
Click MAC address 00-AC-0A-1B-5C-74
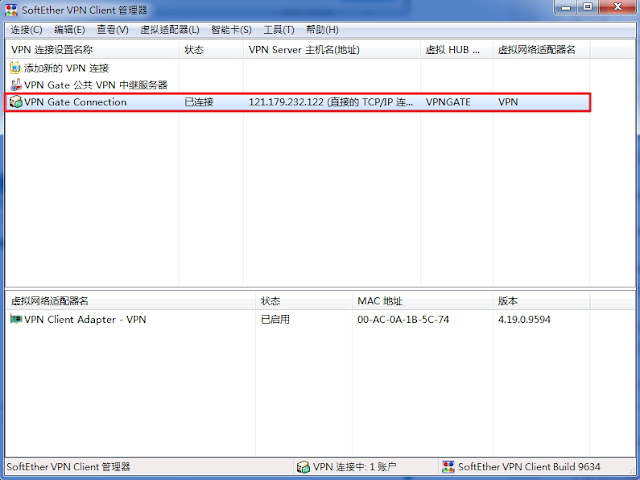click(x=403, y=319)
